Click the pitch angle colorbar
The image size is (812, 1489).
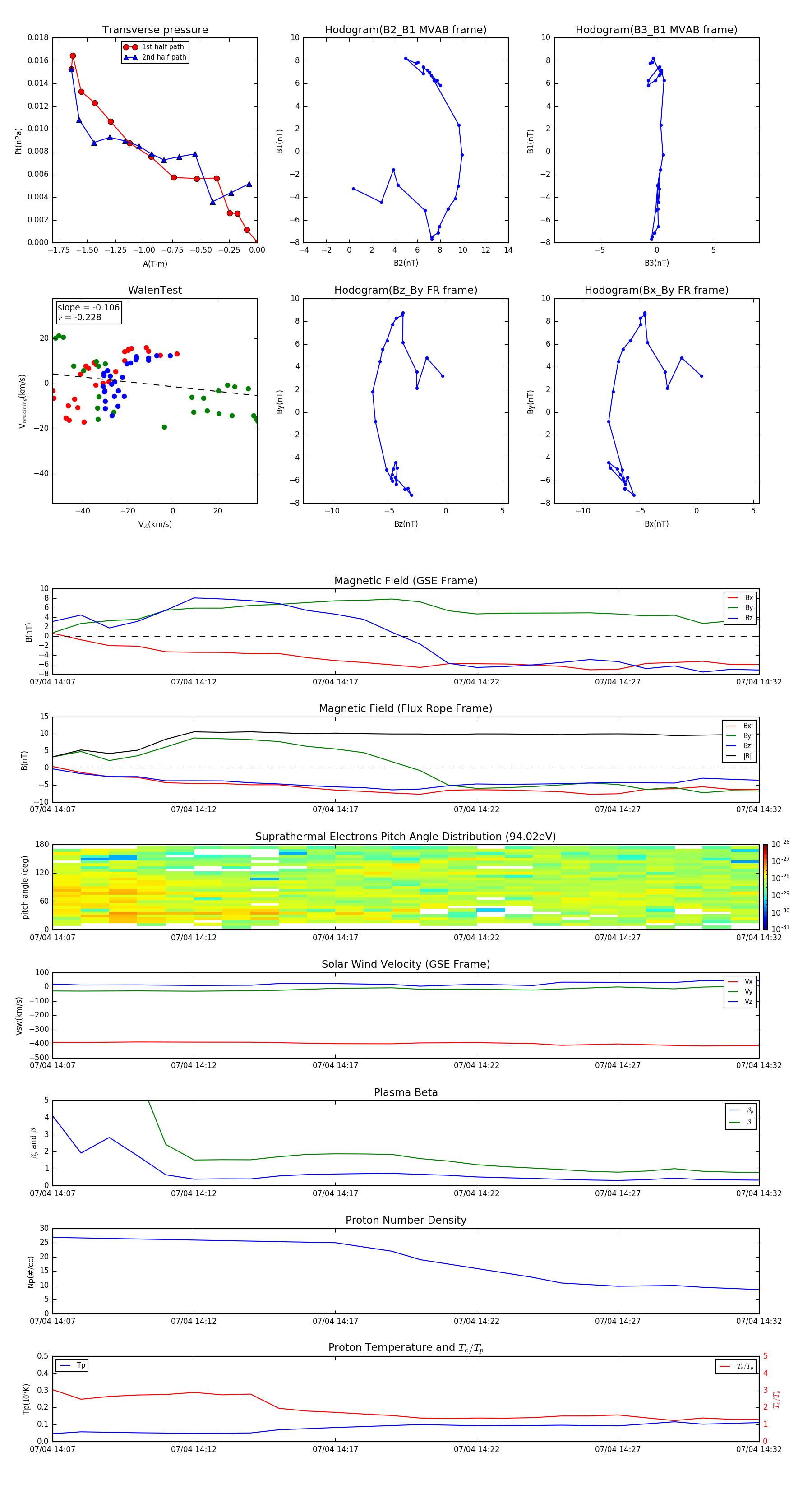click(x=765, y=887)
